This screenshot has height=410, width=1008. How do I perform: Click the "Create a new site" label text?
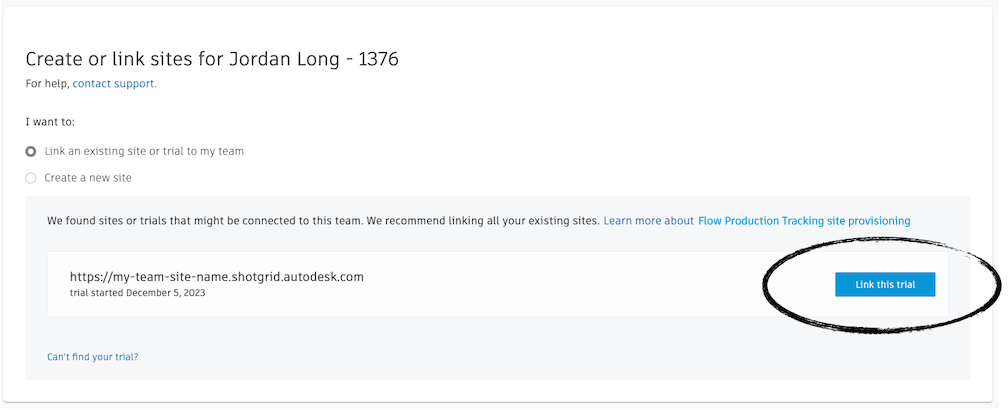88,178
